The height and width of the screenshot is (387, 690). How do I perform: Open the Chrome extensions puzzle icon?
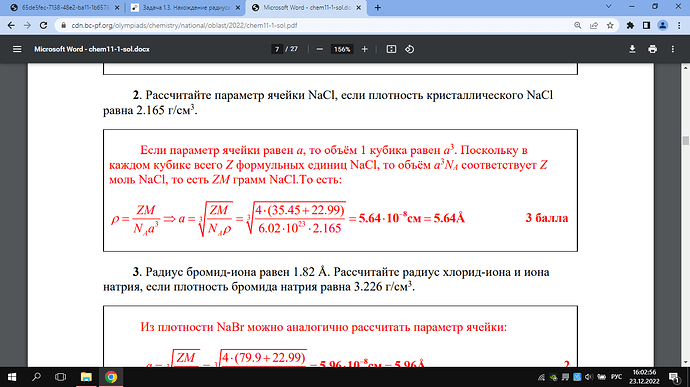(x=630, y=26)
